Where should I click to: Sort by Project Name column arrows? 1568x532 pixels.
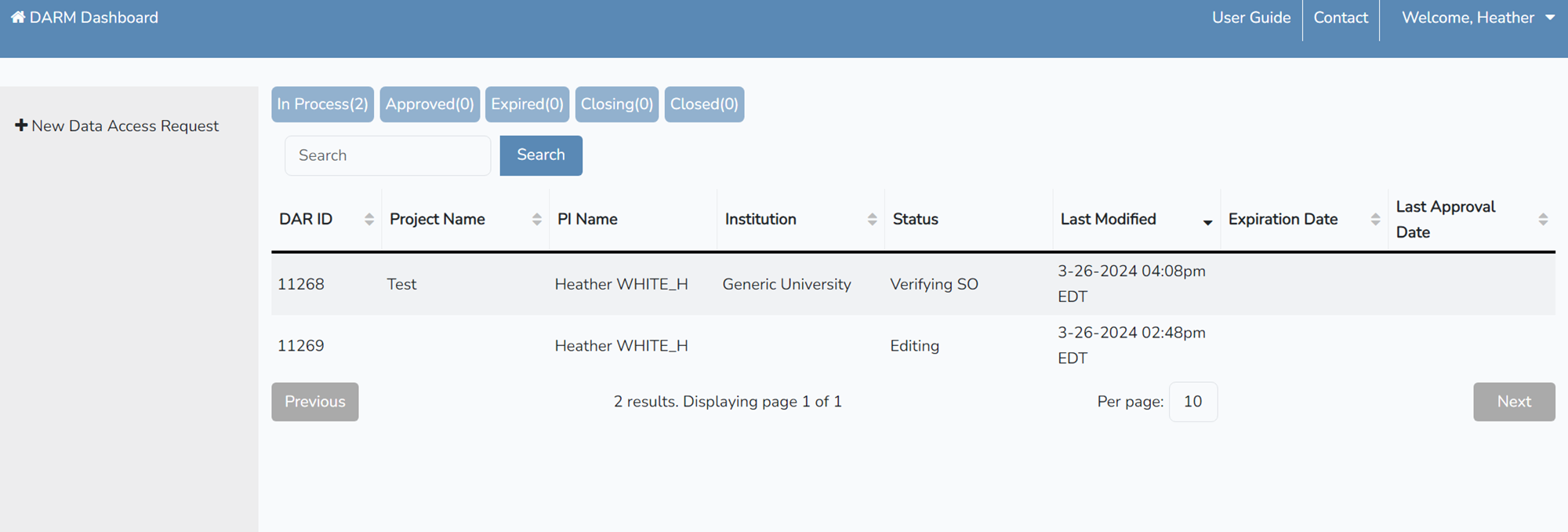(536, 220)
